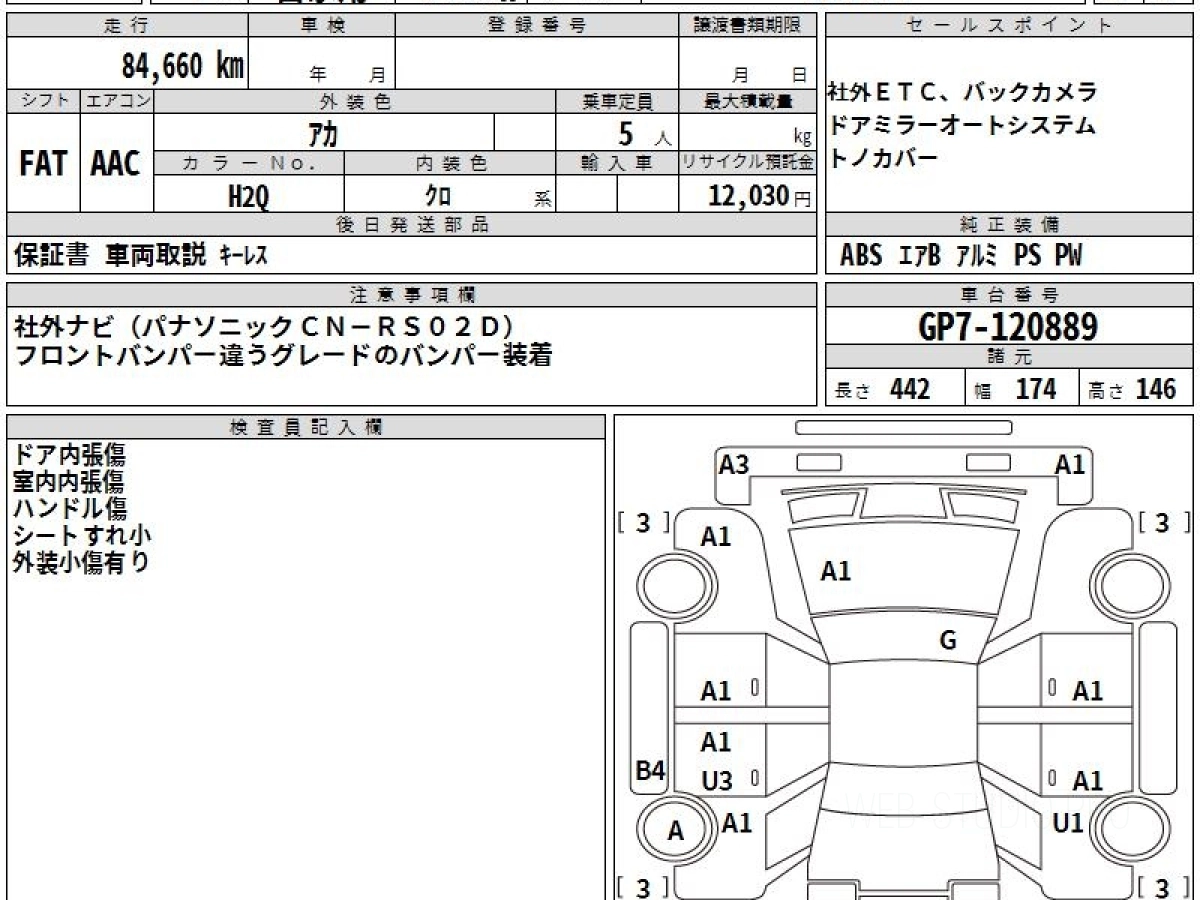The image size is (1200, 900).
Task: Select PS in genuine equipment
Action: [1027, 256]
